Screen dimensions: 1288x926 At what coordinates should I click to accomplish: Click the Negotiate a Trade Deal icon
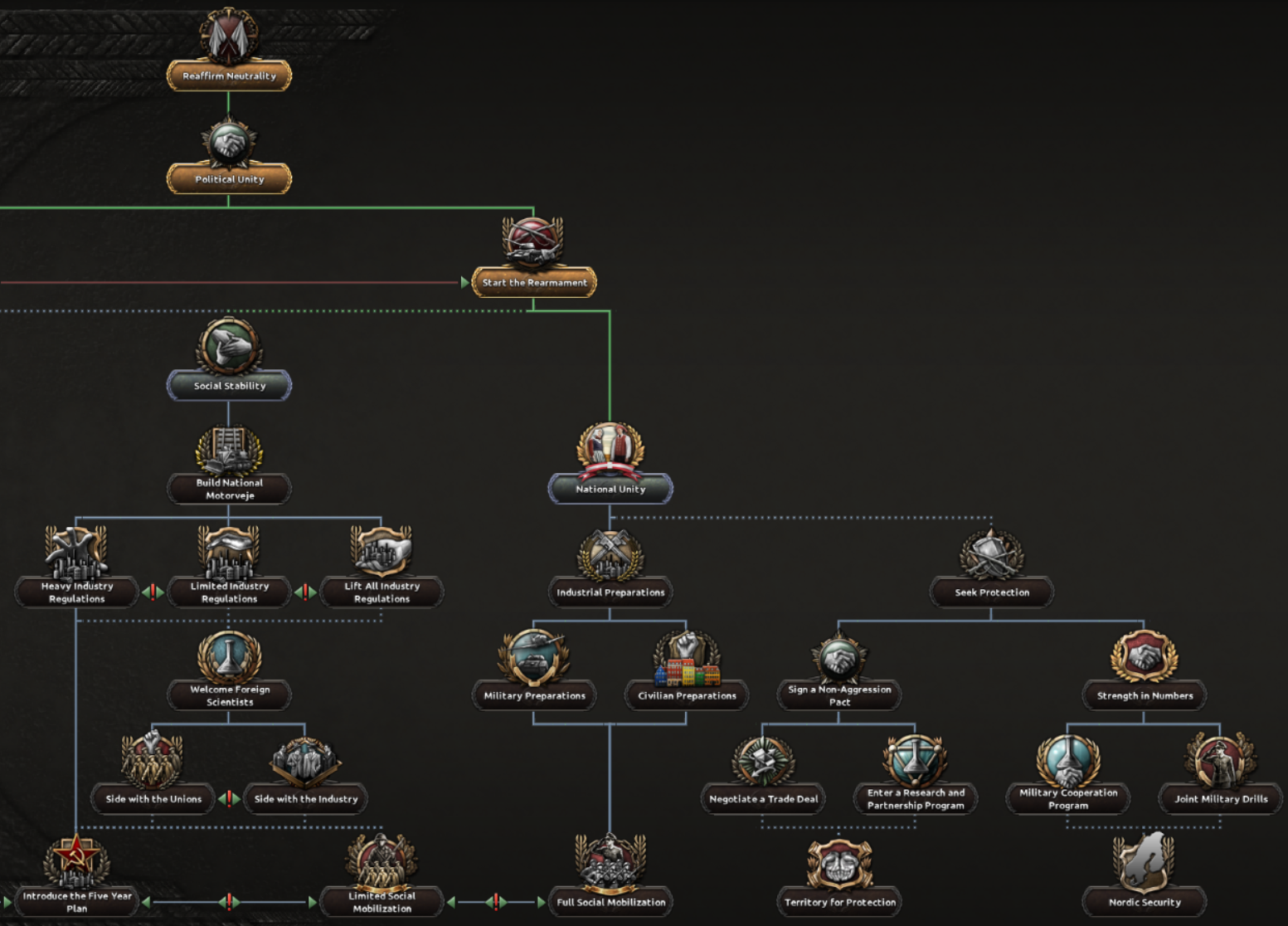click(x=763, y=760)
